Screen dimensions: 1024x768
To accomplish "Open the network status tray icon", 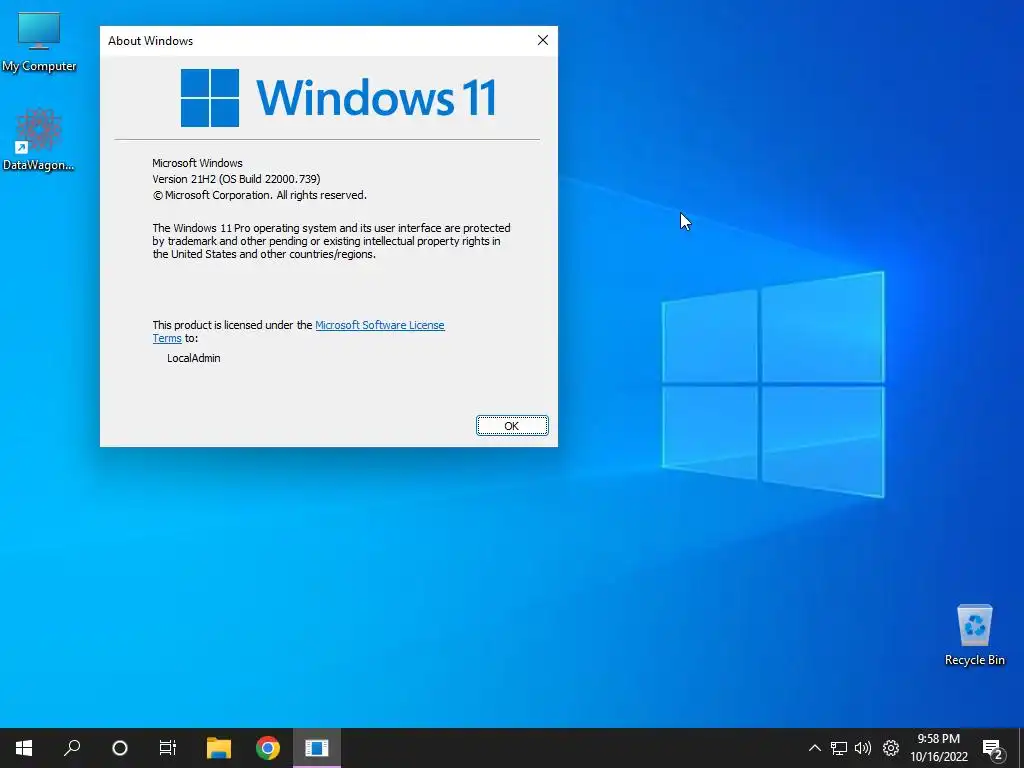I will [839, 748].
